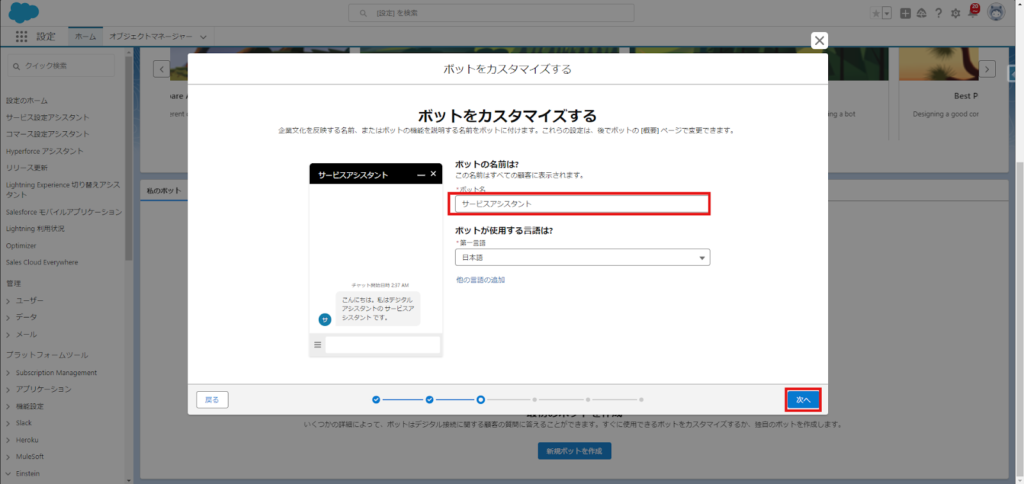Click the chat greeting message bubble
Viewport: 1024px width, 484px height.
pyautogui.click(x=378, y=309)
